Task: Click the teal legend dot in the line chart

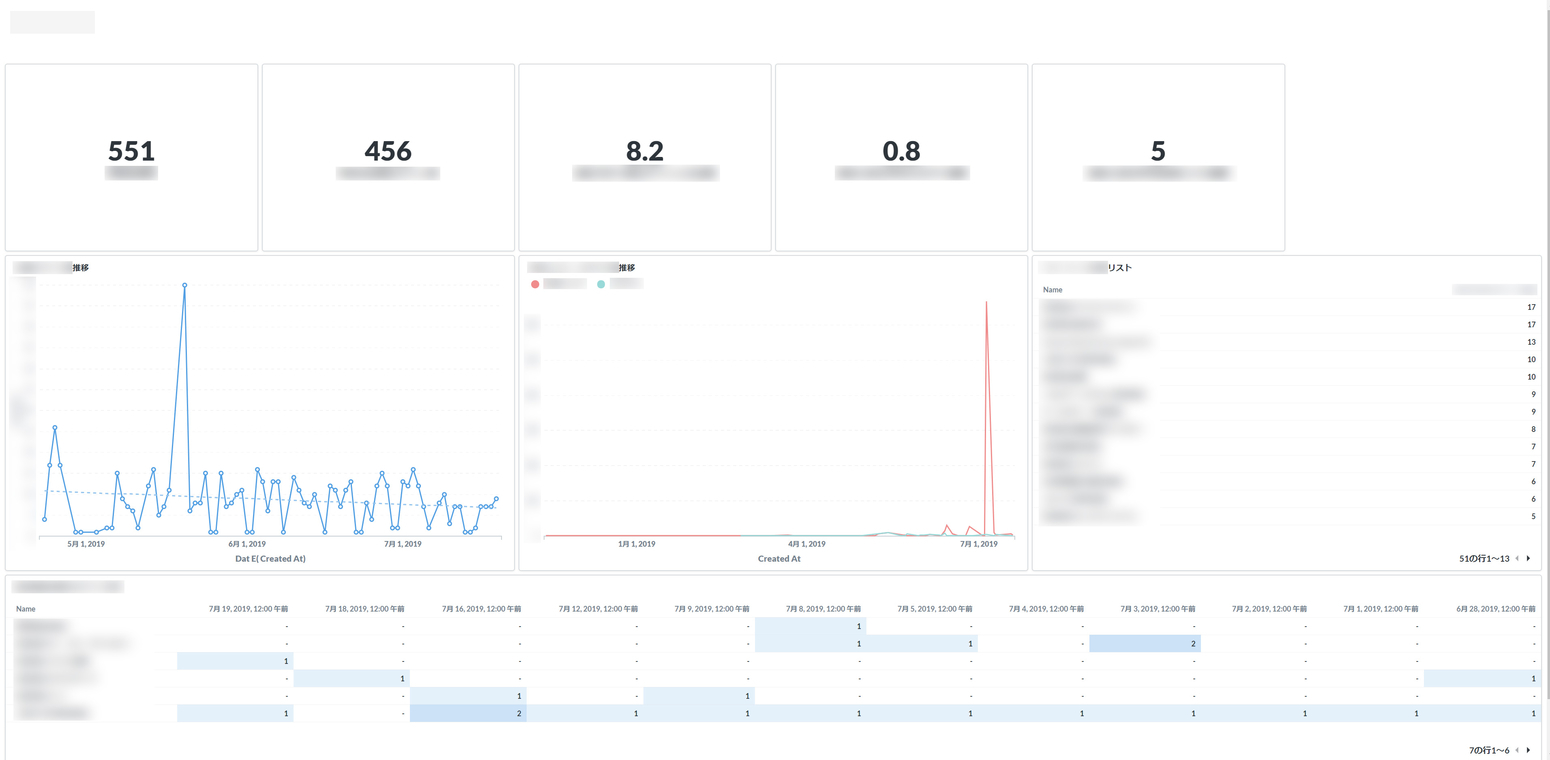Action: click(601, 284)
